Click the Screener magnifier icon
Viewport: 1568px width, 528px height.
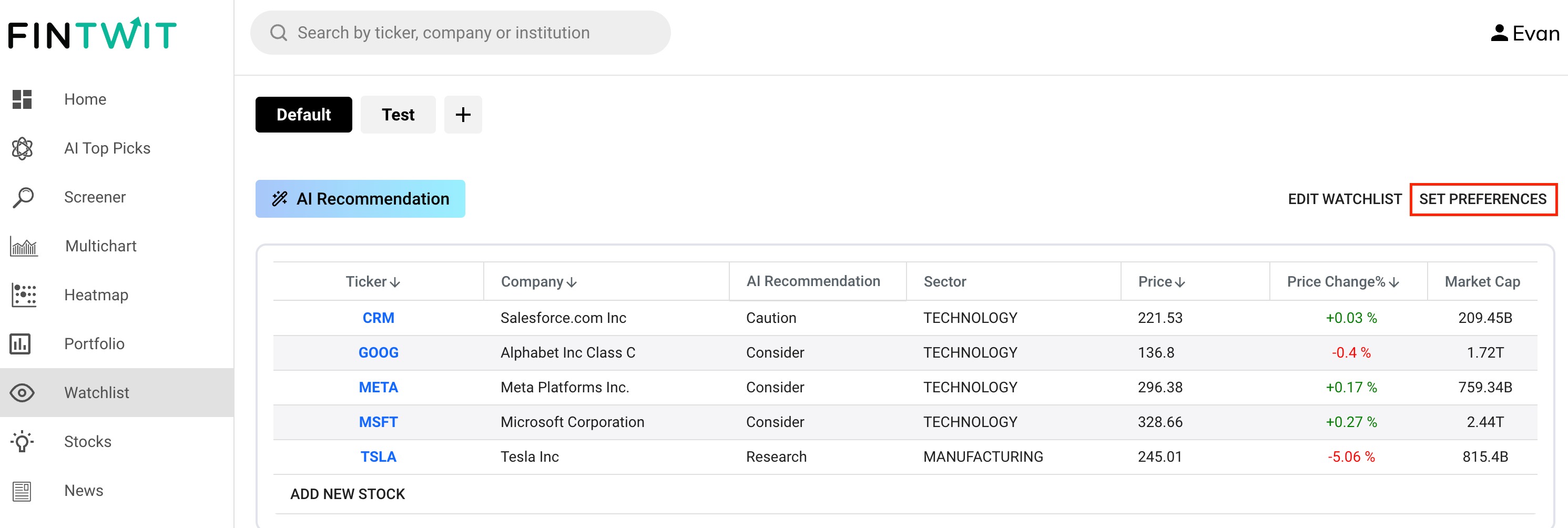pyautogui.click(x=23, y=197)
